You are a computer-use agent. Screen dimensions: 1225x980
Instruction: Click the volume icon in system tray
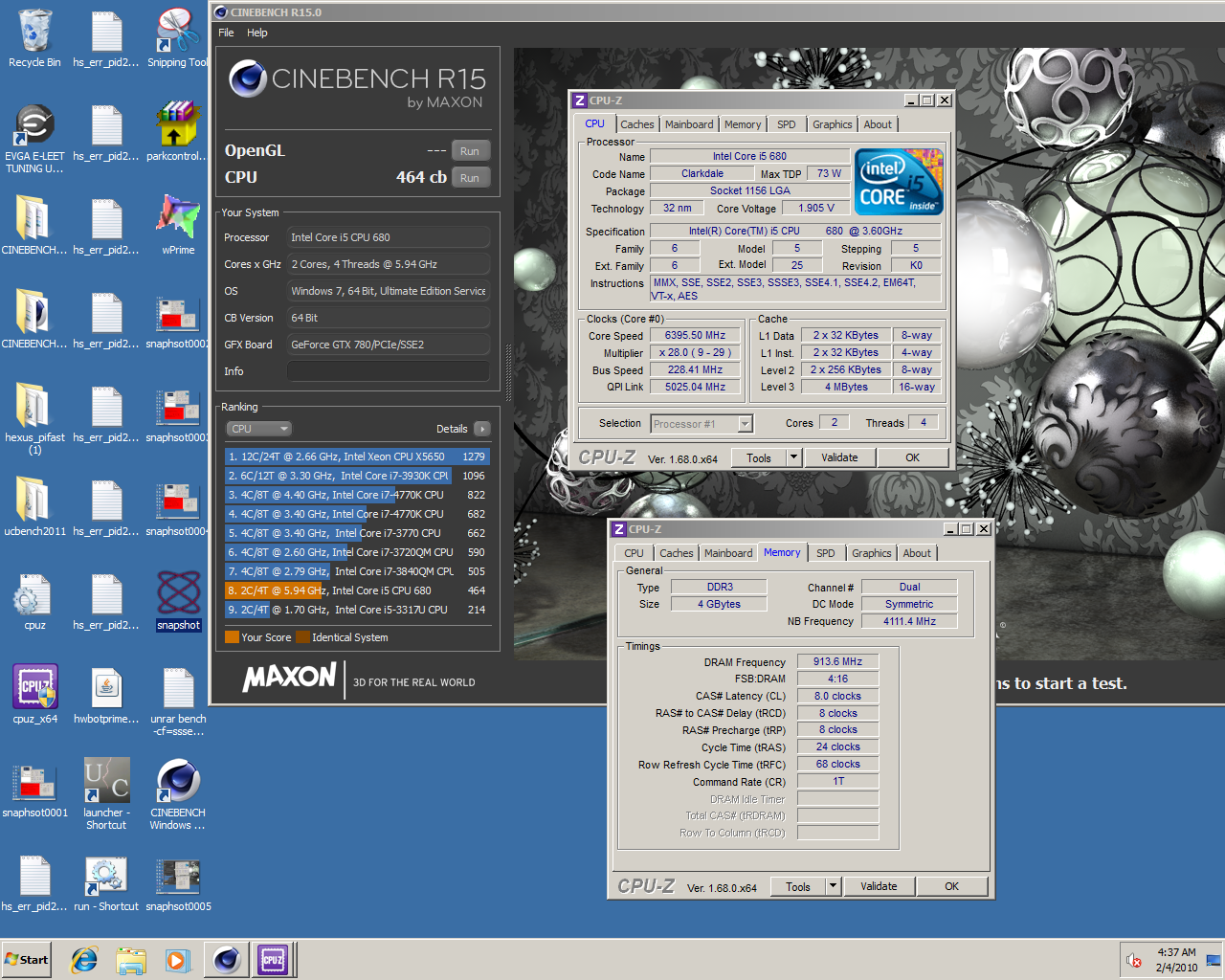click(x=1134, y=960)
